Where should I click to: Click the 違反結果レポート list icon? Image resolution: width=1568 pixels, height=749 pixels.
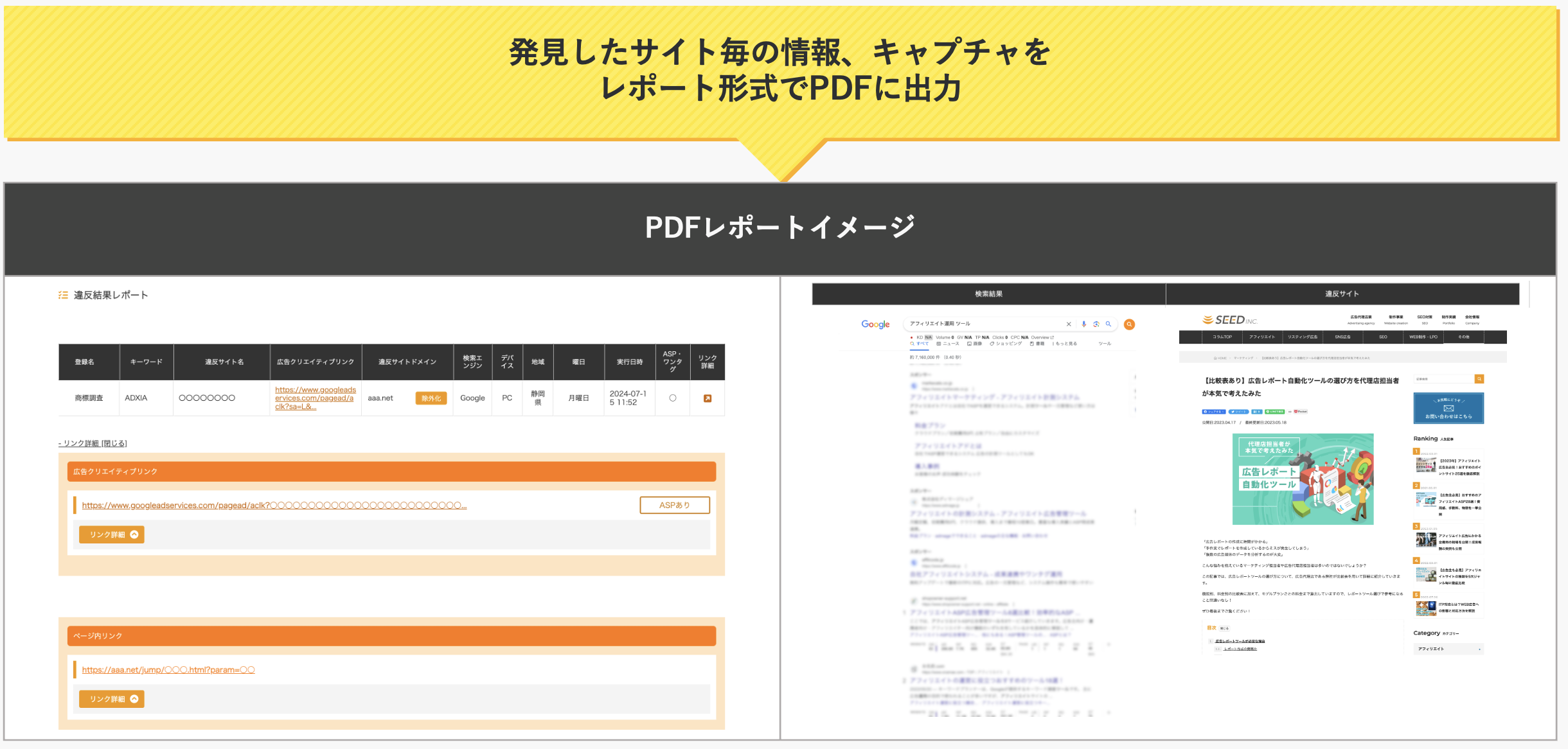tap(62, 294)
